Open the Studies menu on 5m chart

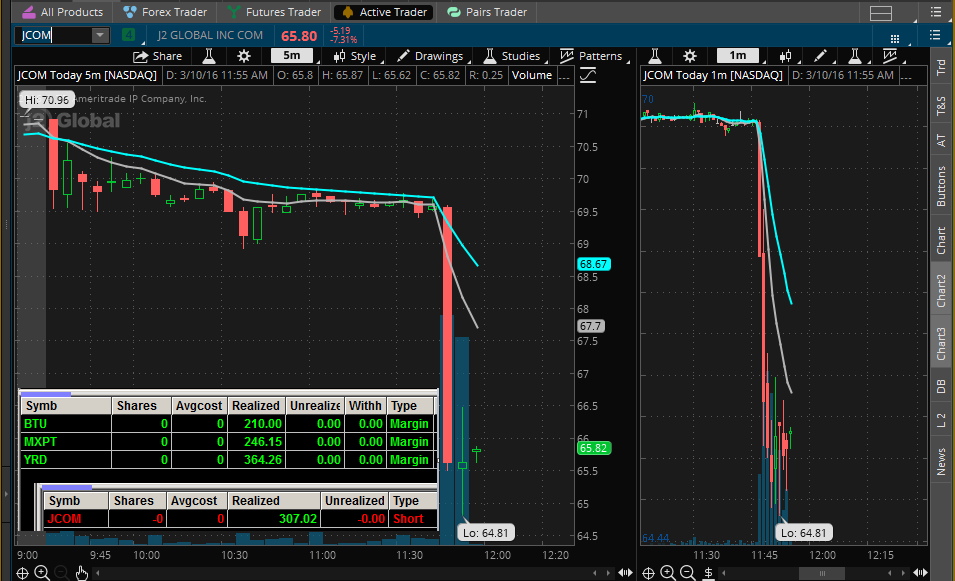(512, 56)
